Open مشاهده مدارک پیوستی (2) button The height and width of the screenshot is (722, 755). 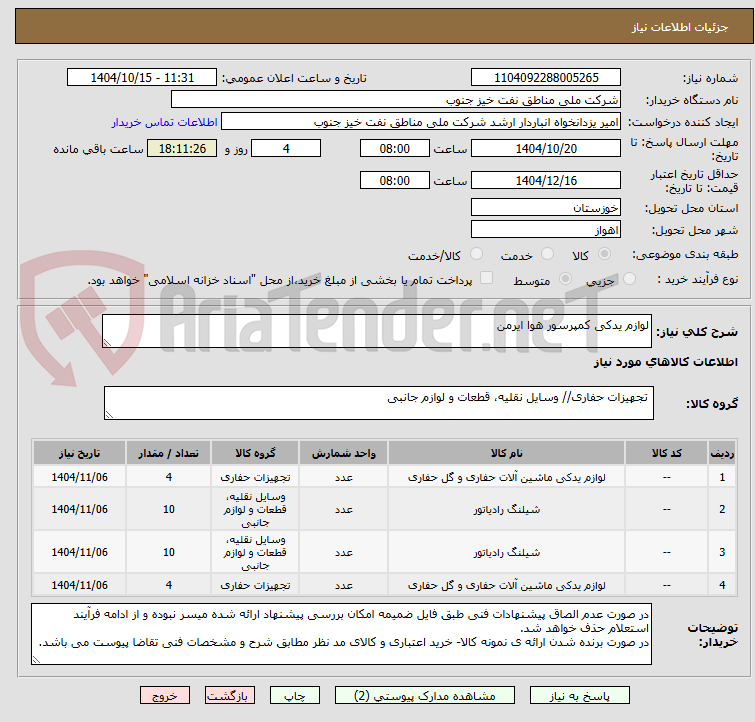coord(425,696)
